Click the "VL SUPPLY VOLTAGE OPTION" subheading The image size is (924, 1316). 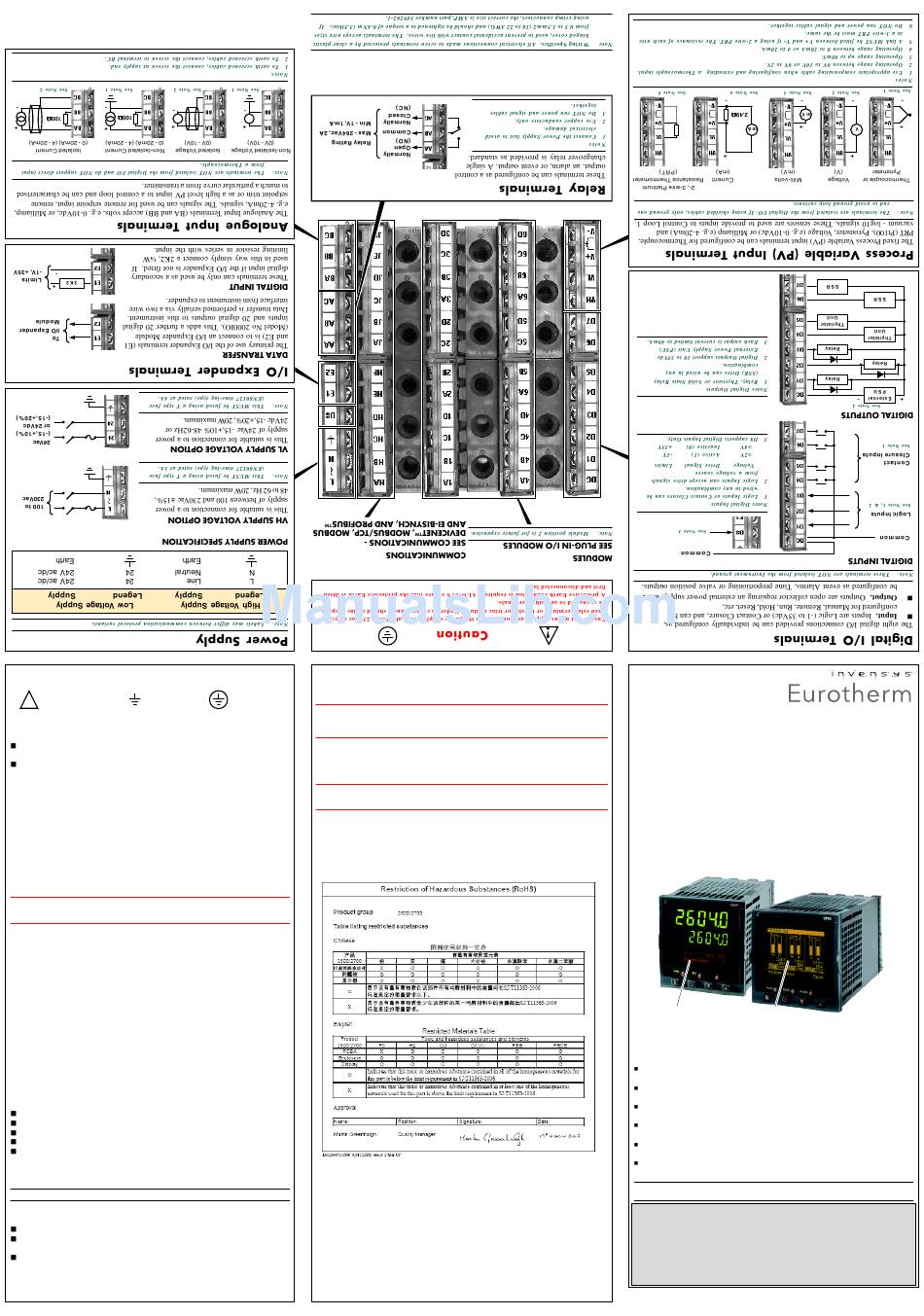[231, 449]
